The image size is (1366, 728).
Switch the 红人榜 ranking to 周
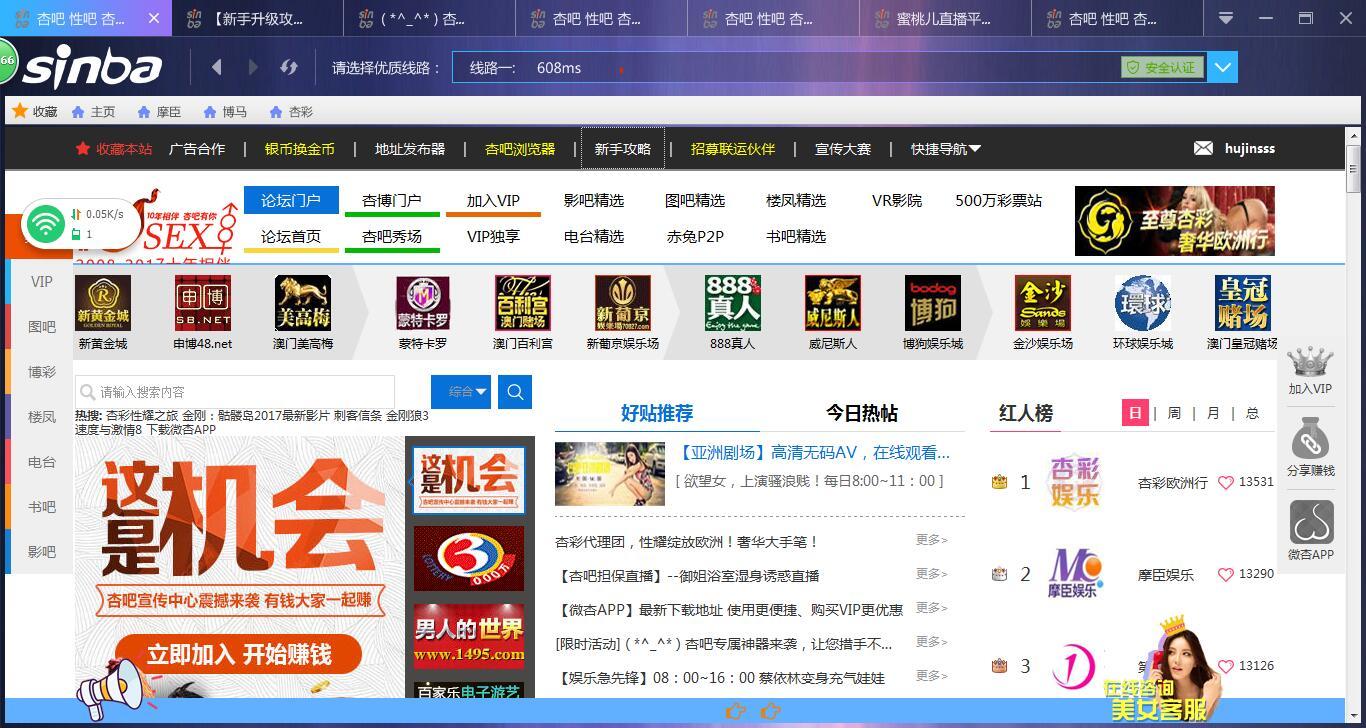[1174, 413]
